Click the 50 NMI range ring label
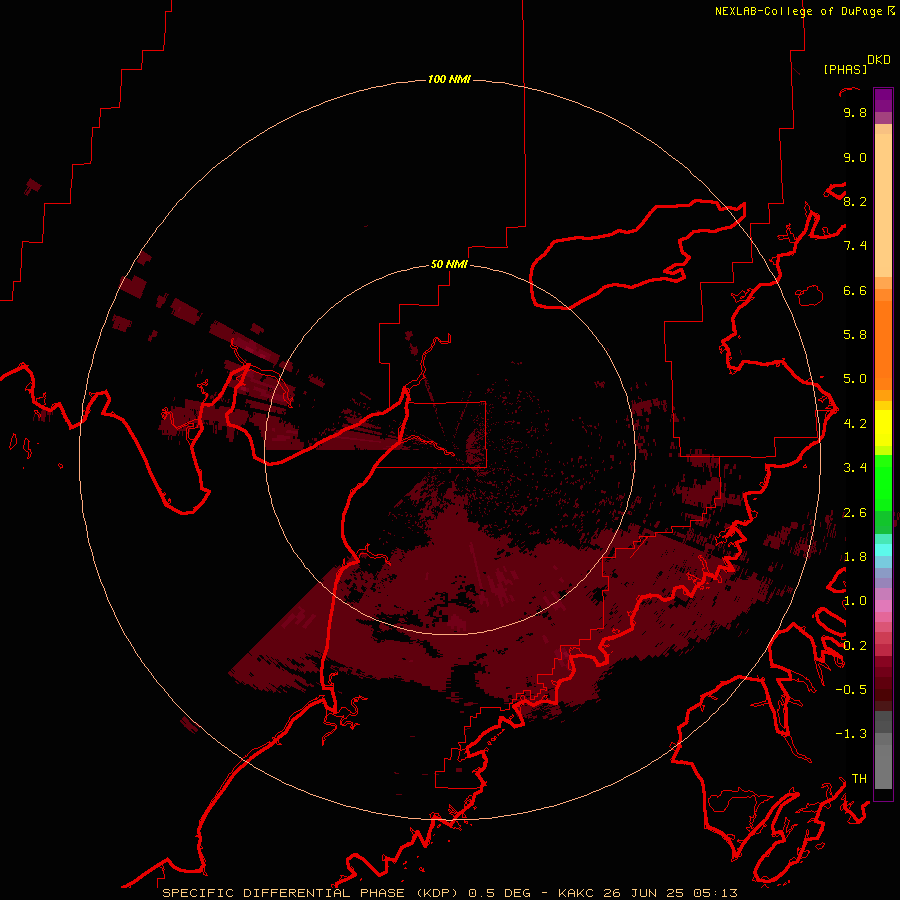The height and width of the screenshot is (900, 900). tap(449, 264)
